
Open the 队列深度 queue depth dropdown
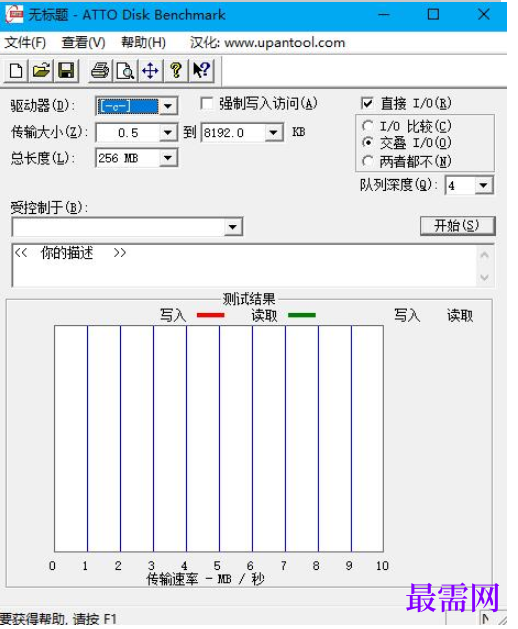click(x=483, y=185)
